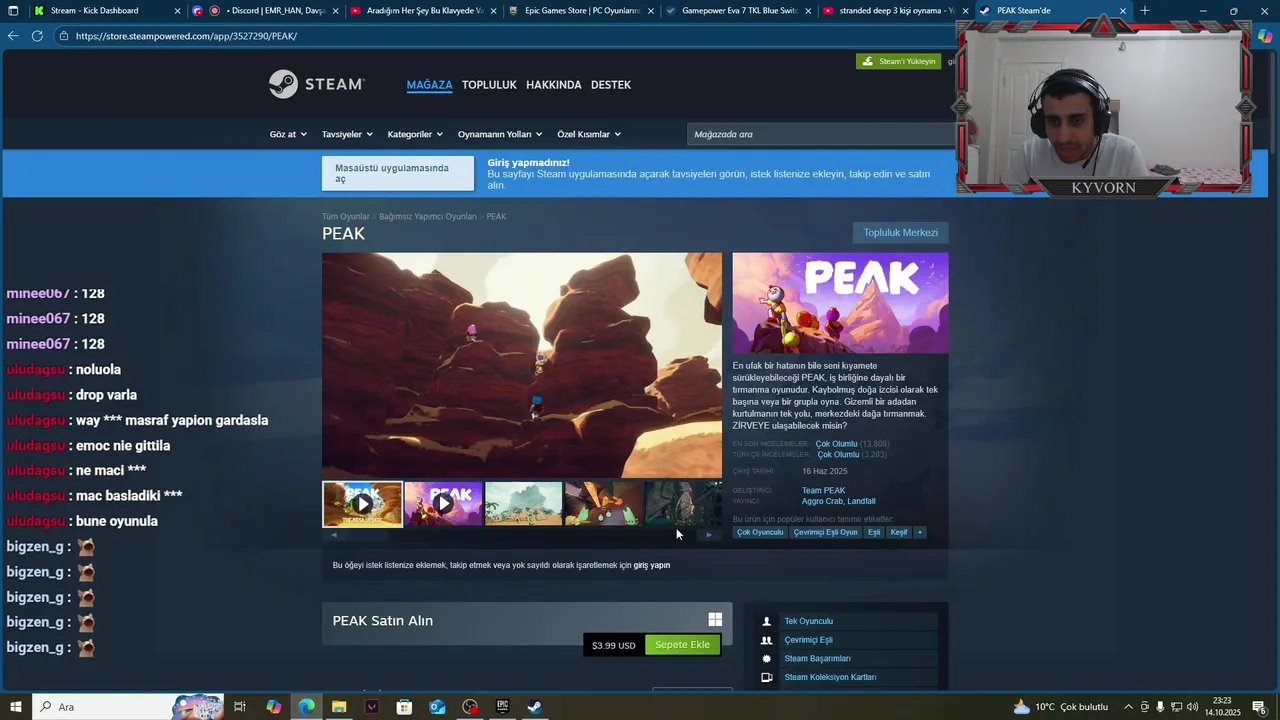
Task: Go to the HAKKINDA page
Action: point(554,85)
